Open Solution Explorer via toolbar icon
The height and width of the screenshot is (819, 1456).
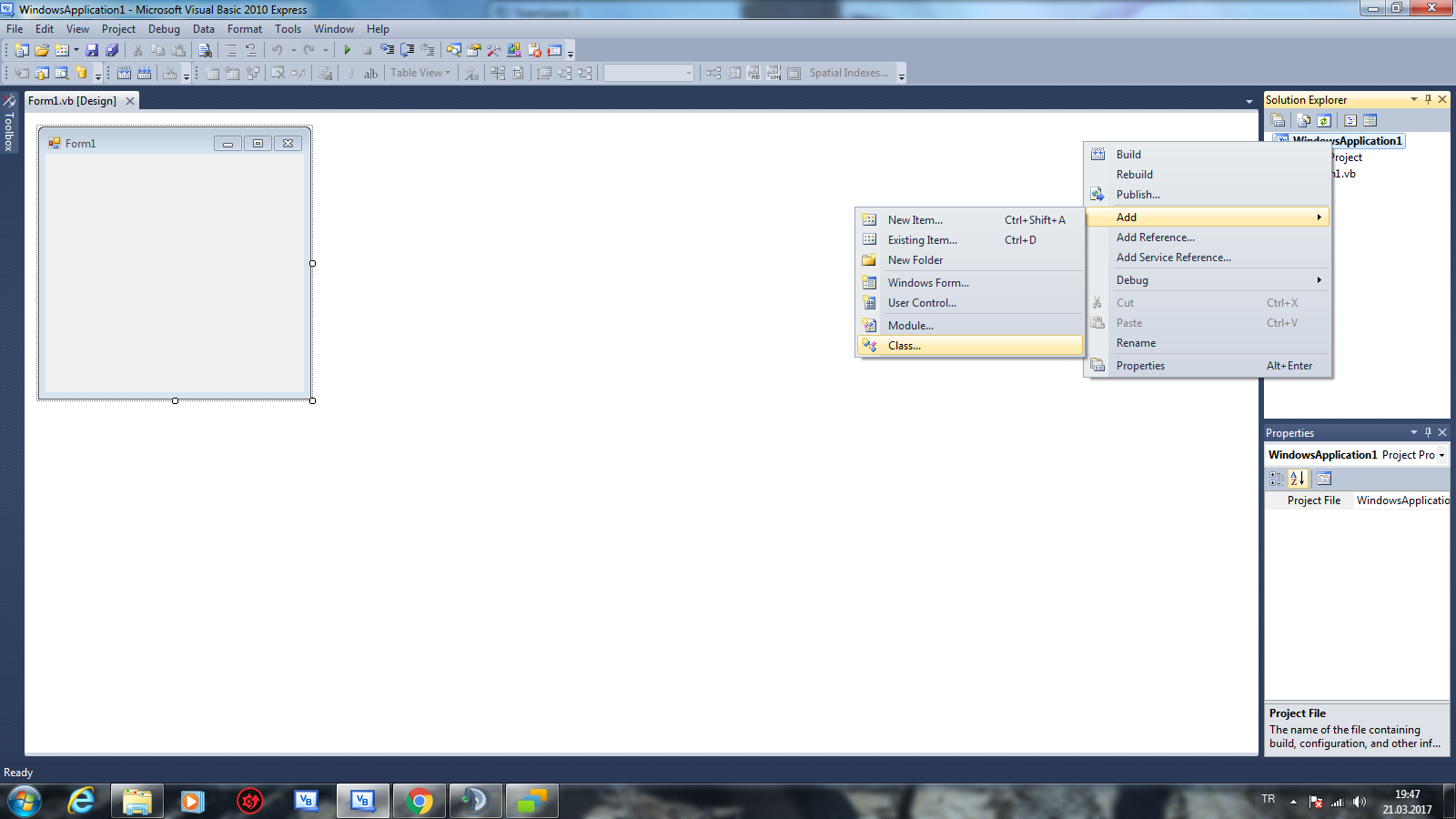click(x=453, y=50)
